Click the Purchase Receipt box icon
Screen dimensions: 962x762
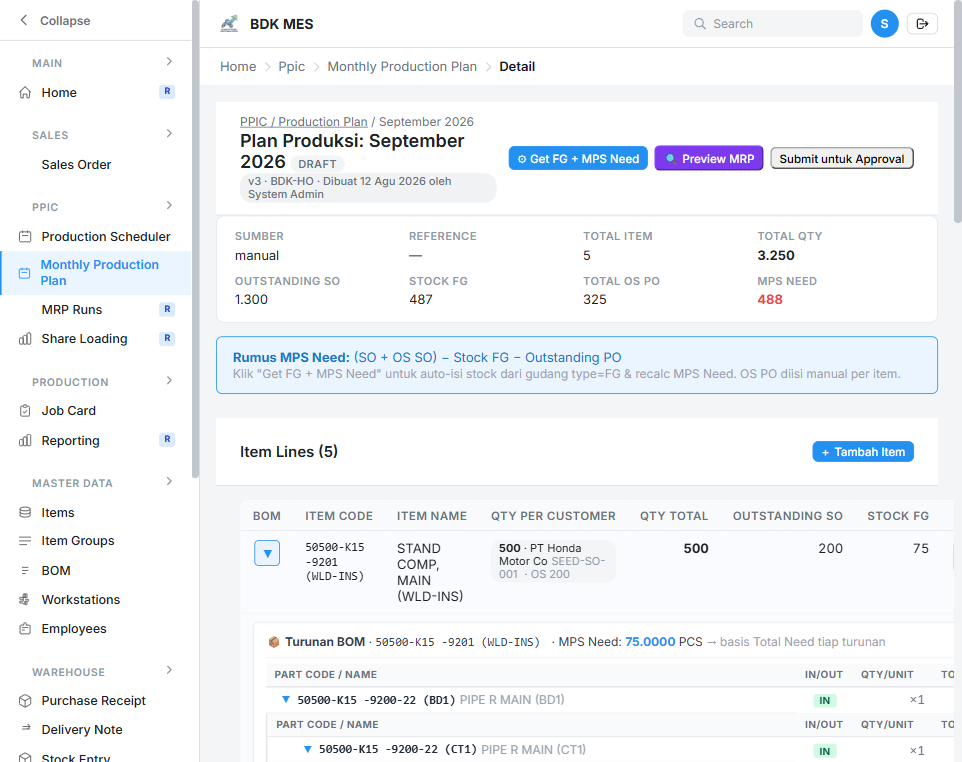point(25,701)
